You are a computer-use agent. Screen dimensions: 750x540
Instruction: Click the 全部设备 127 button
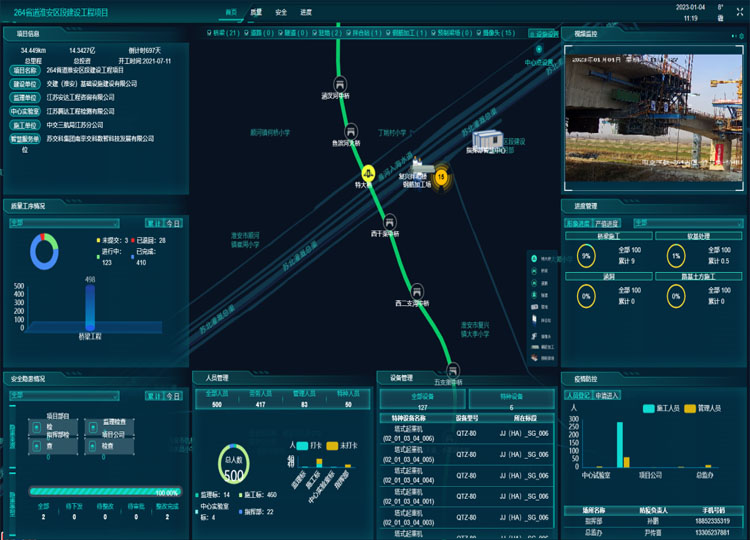tap(422, 401)
